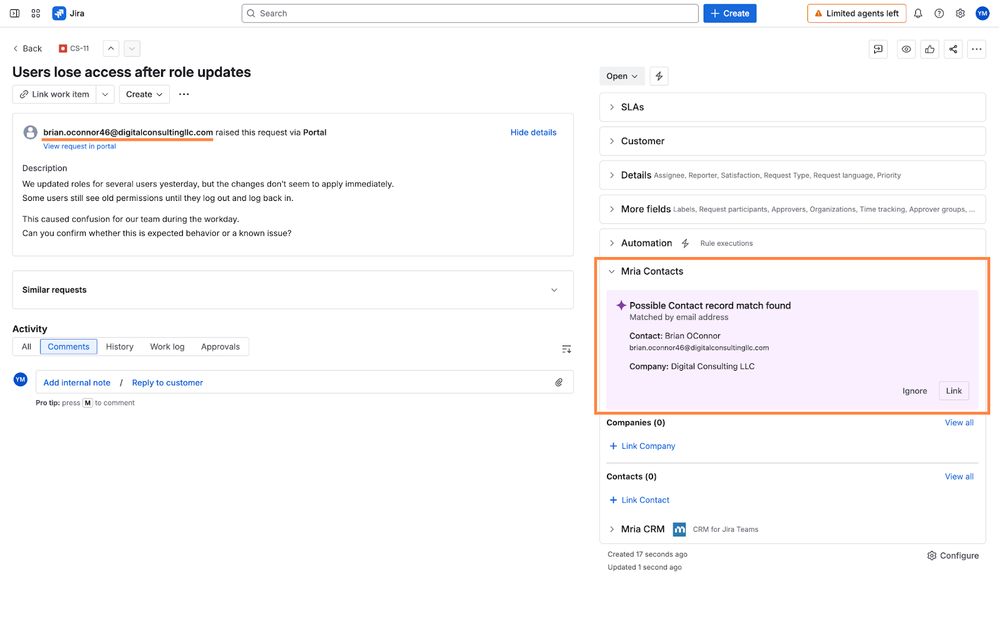Click the CS-11 issue key

pyautogui.click(x=80, y=48)
